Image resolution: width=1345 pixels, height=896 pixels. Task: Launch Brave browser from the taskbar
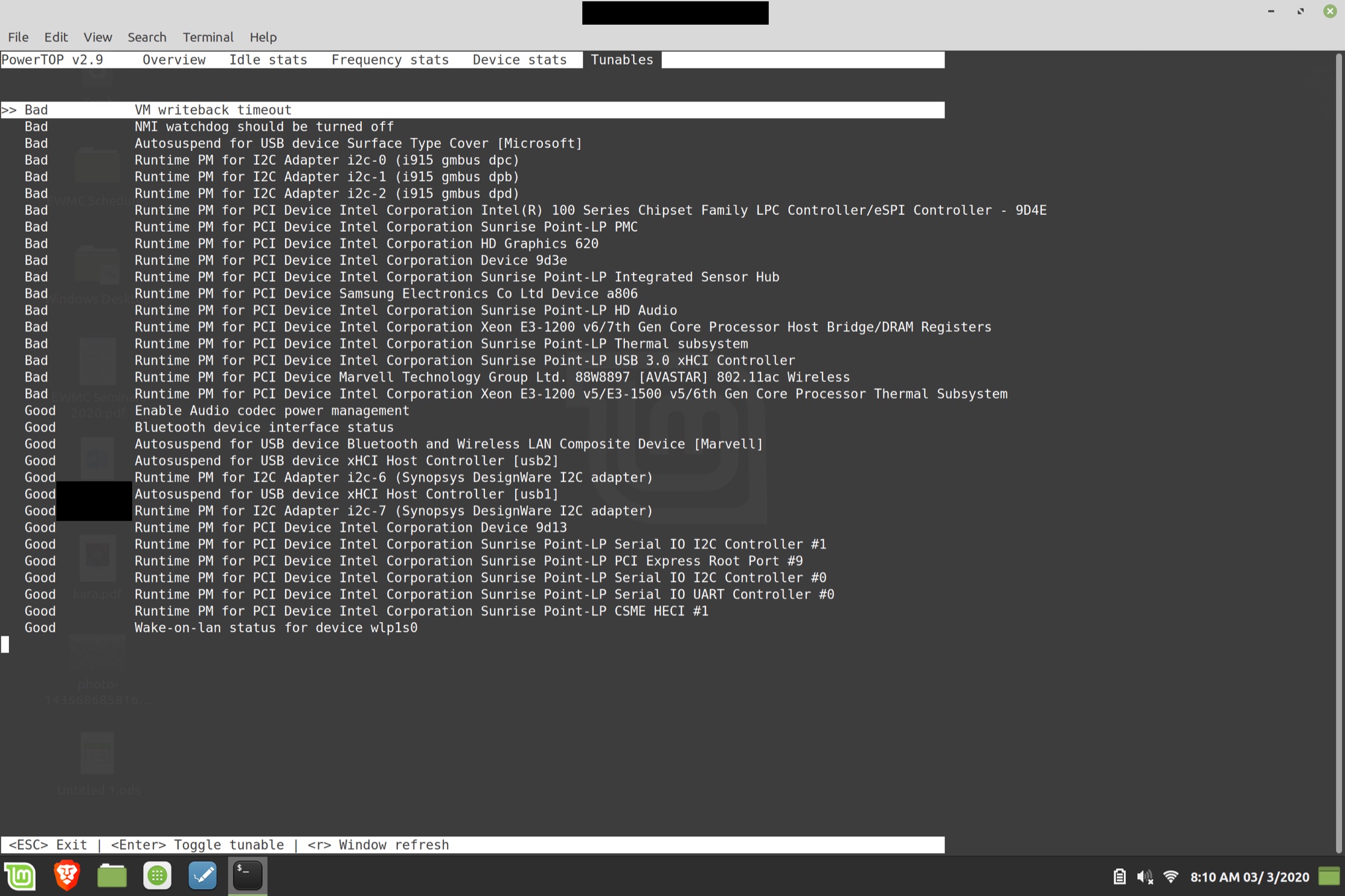click(x=66, y=875)
